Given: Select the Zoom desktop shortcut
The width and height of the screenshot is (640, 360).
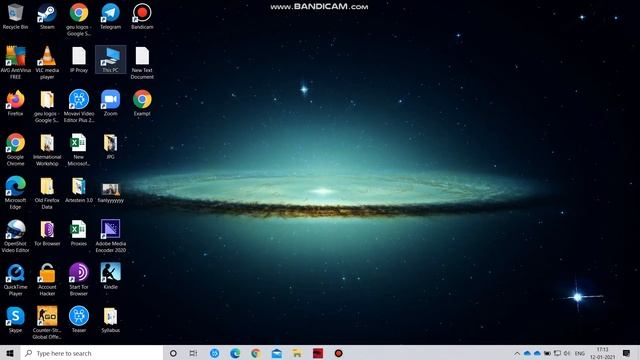Looking at the screenshot, I should (110, 103).
